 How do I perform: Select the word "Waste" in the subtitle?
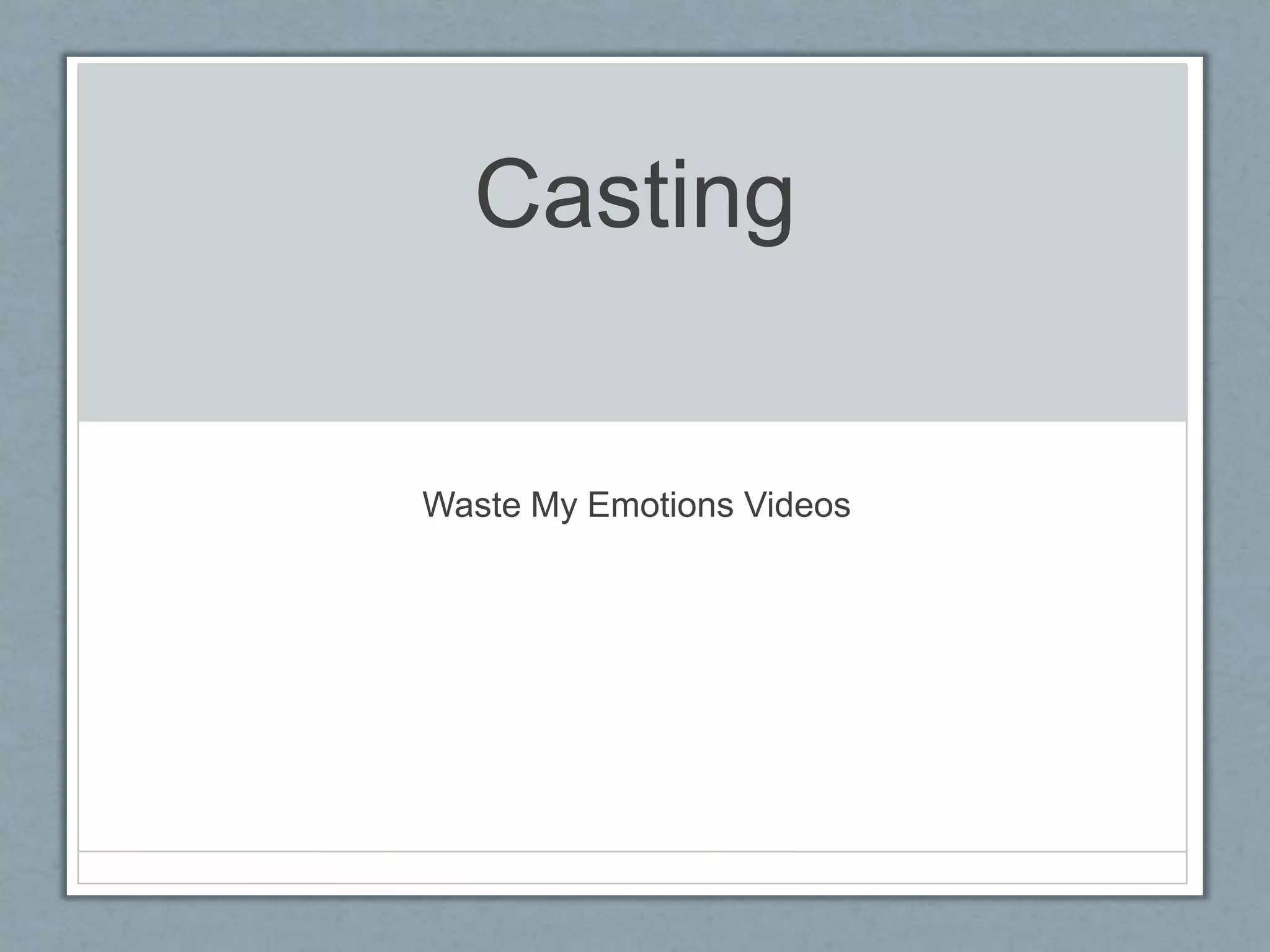point(471,505)
